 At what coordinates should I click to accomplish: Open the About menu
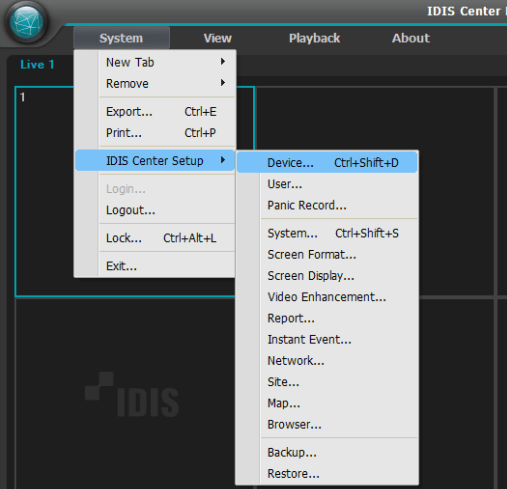pyautogui.click(x=411, y=38)
